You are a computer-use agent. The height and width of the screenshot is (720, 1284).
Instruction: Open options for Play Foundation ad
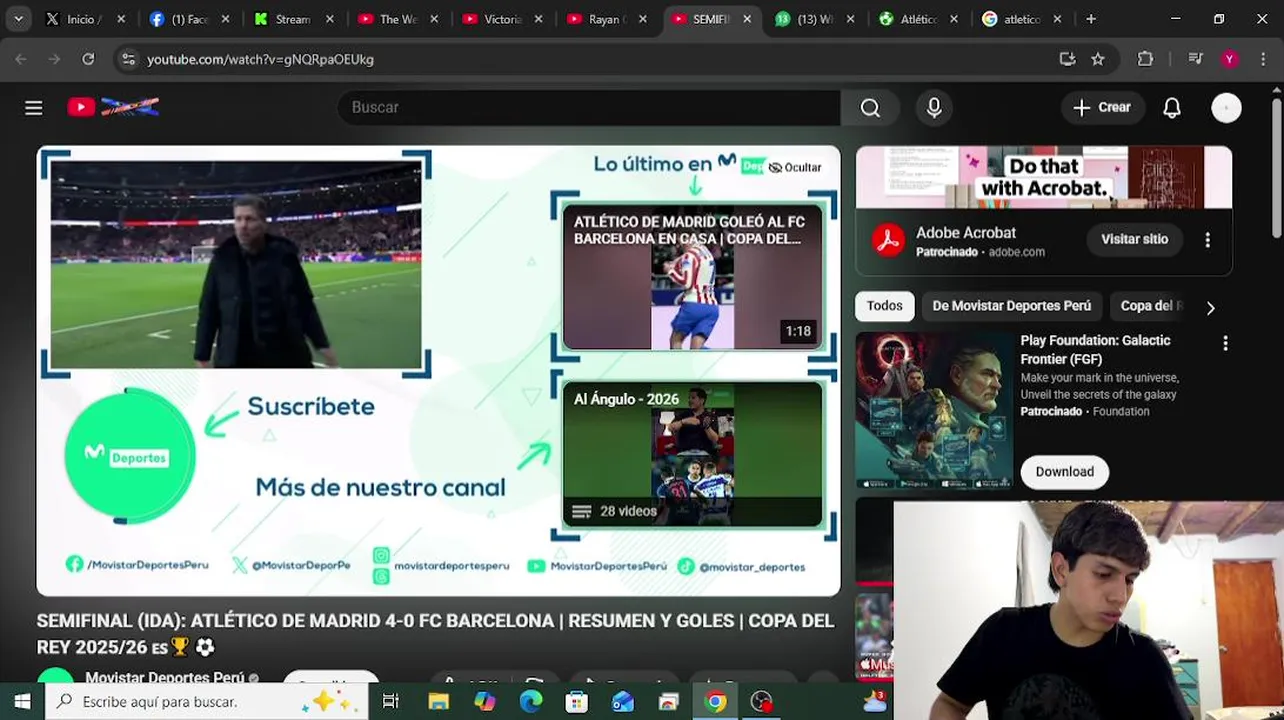click(x=1225, y=343)
